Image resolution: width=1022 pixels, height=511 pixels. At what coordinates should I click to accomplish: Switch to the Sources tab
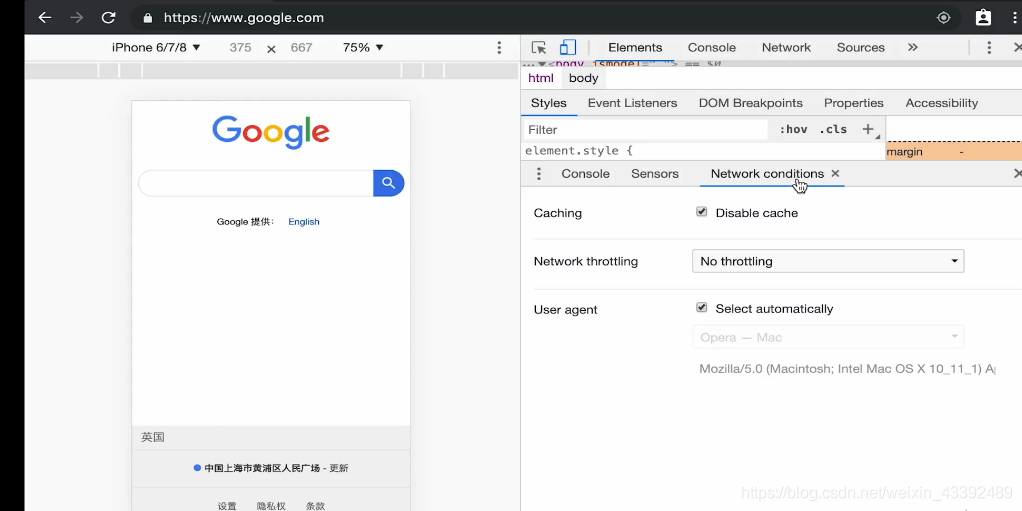(860, 48)
